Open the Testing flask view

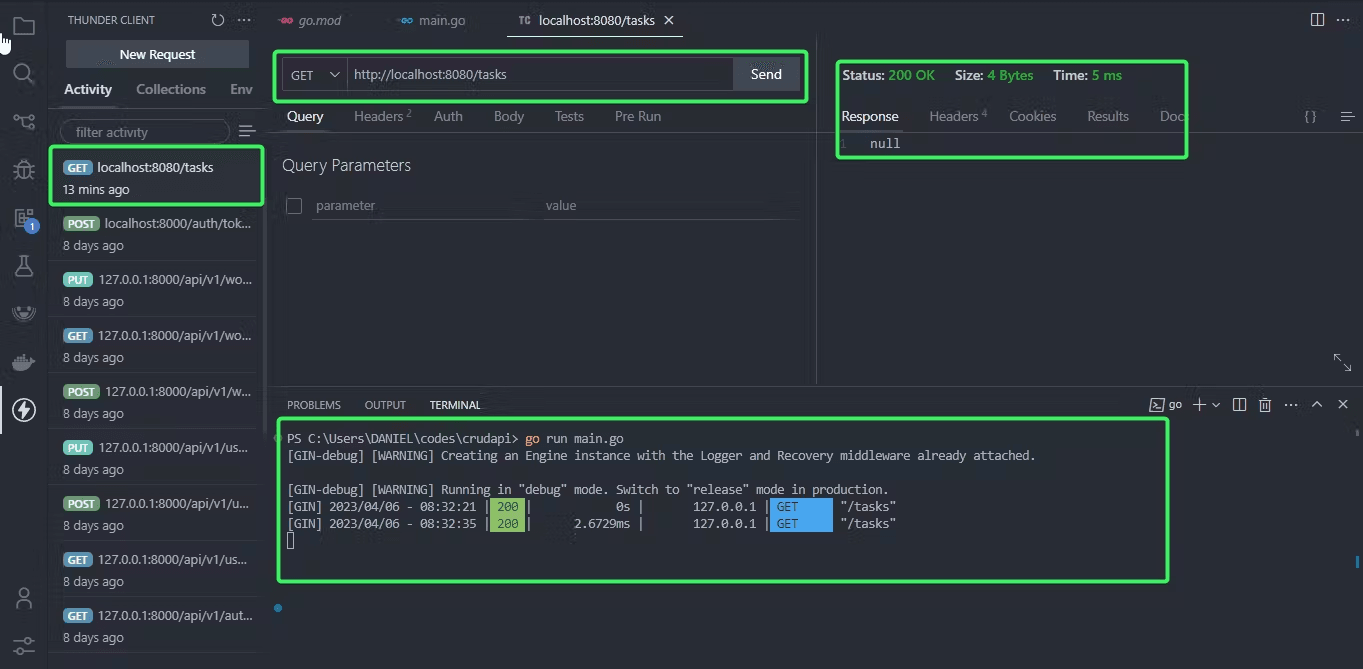[x=24, y=265]
